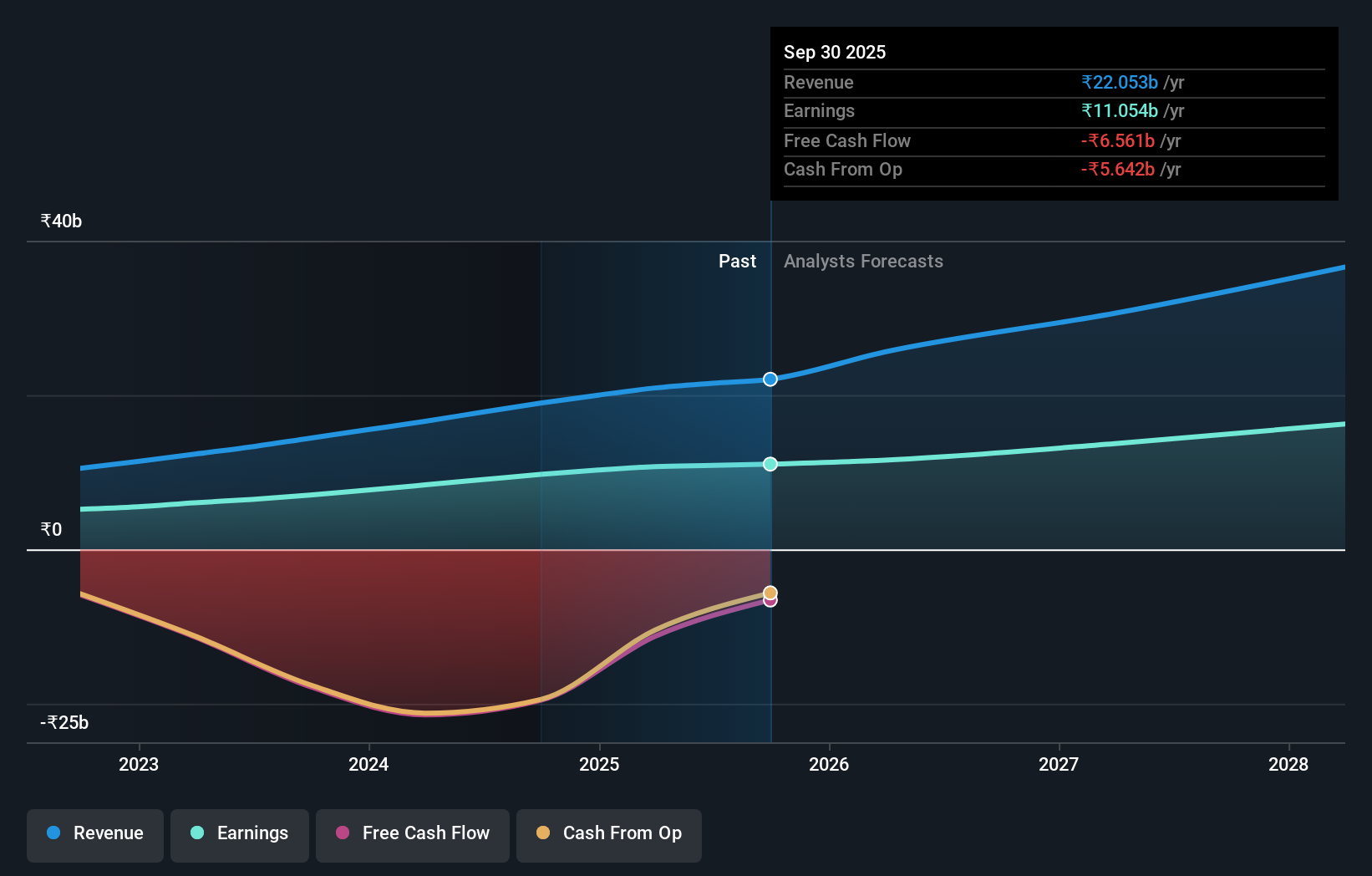Click the blue Revenue legend dot
Viewport: 1372px width, 876px height.
click(53, 833)
